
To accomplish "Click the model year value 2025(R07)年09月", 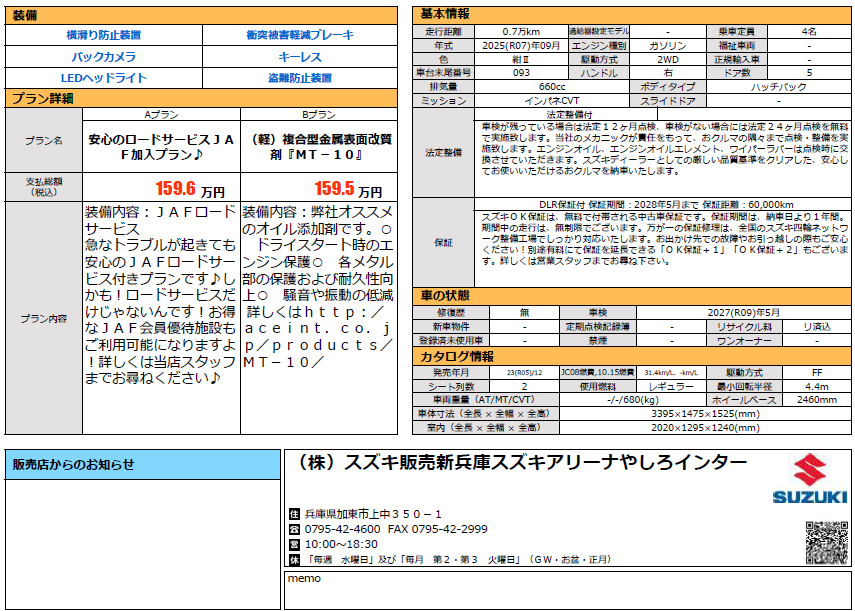I will coord(521,46).
